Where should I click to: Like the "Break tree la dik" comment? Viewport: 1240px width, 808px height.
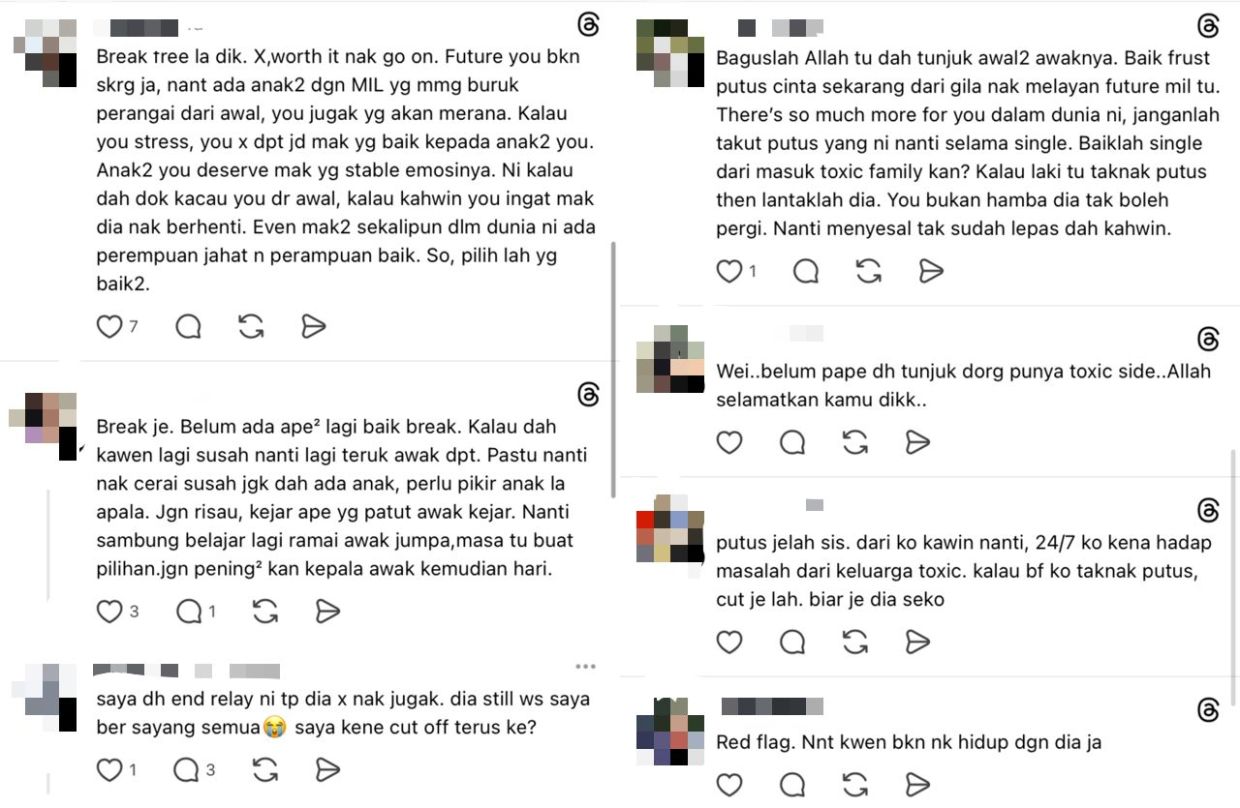click(109, 326)
